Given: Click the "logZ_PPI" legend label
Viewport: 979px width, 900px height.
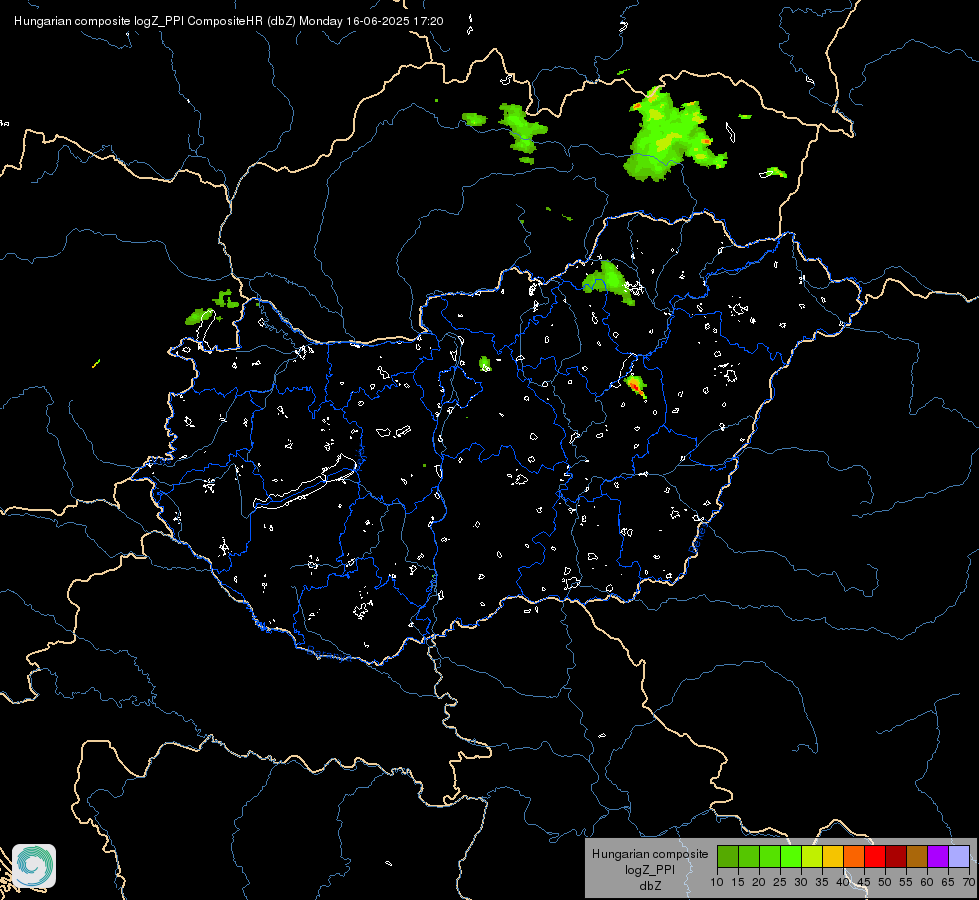Looking at the screenshot, I should (x=650, y=869).
